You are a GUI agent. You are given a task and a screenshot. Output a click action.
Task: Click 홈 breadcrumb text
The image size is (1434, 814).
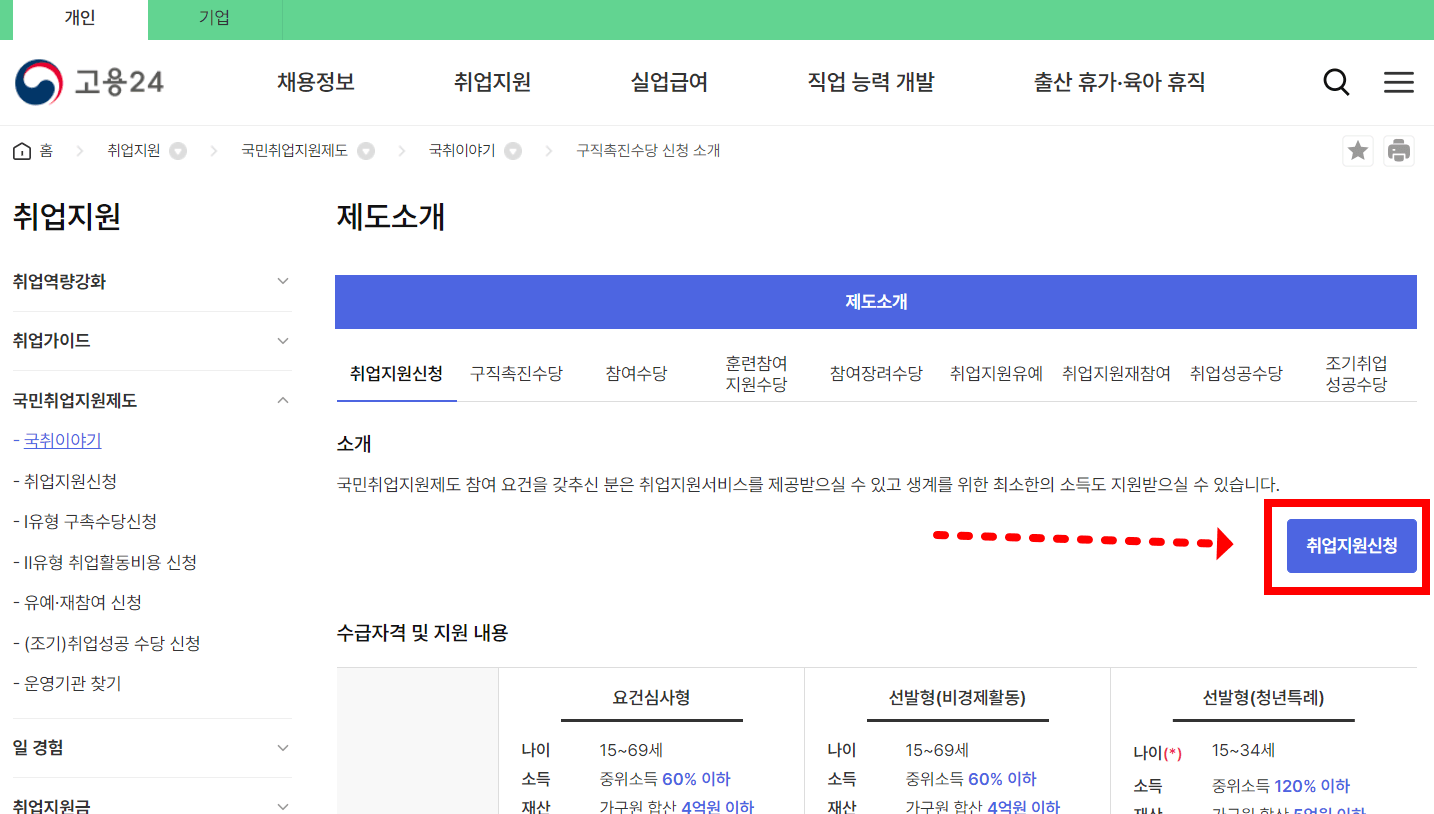[x=46, y=151]
